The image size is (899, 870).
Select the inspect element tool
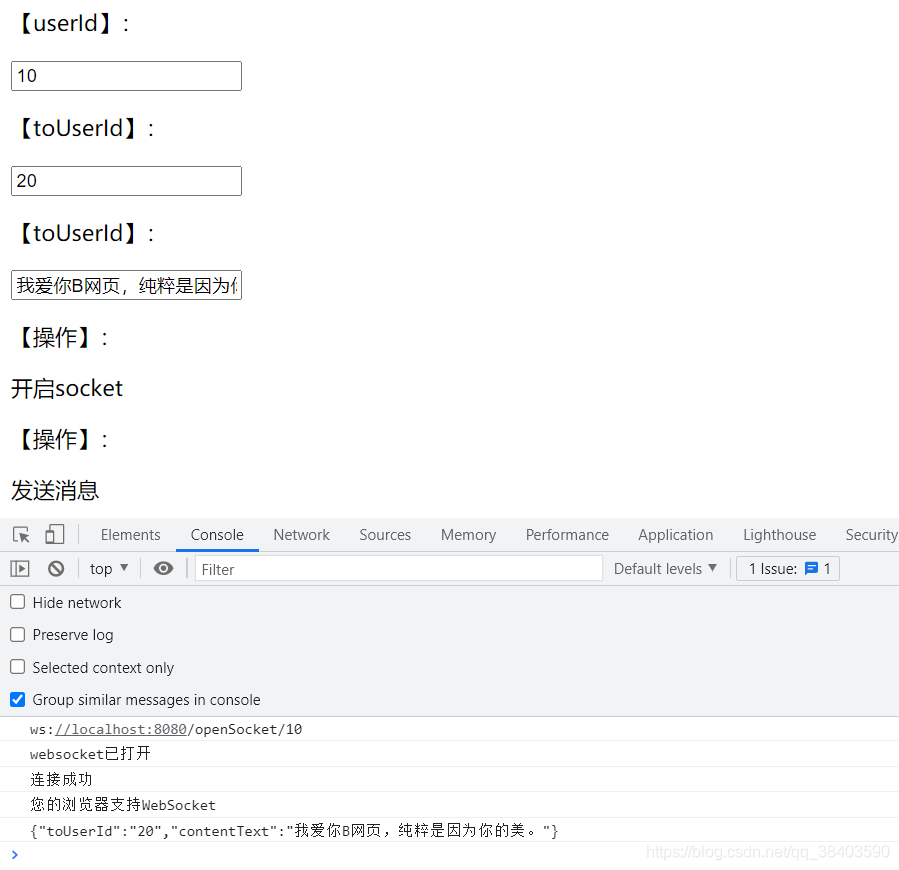(x=20, y=534)
